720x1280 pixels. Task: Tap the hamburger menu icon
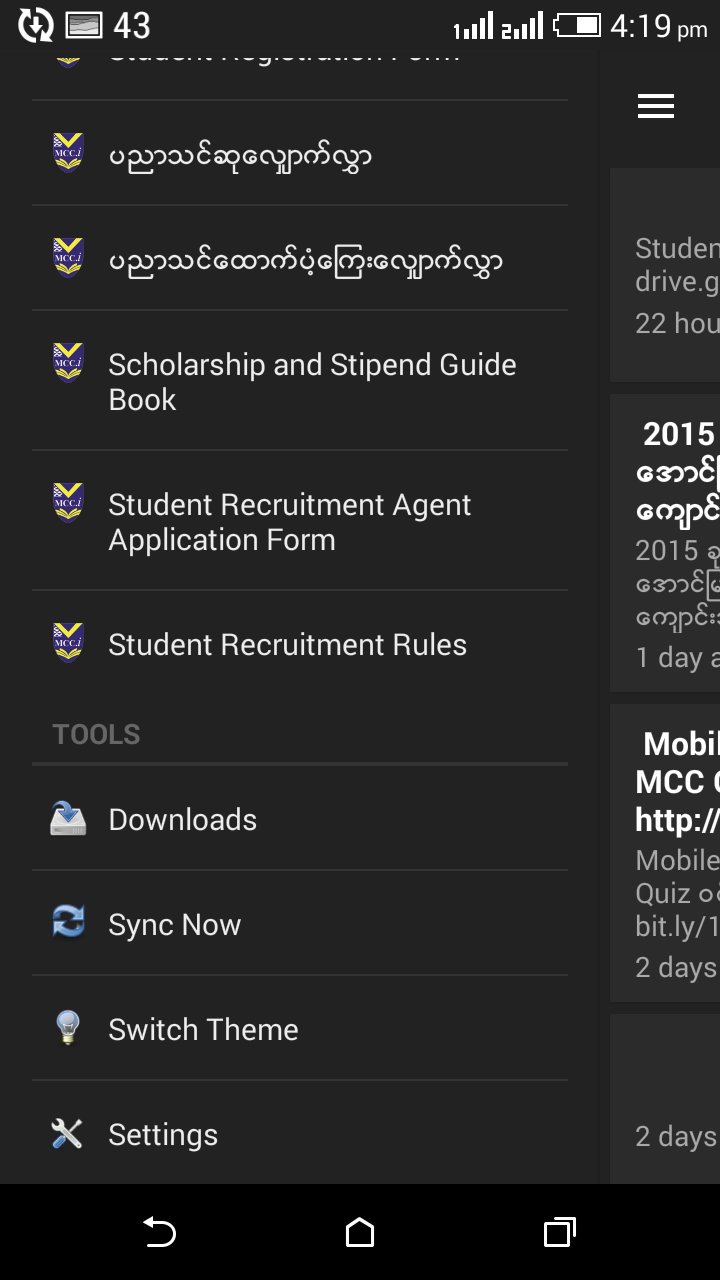tap(656, 106)
